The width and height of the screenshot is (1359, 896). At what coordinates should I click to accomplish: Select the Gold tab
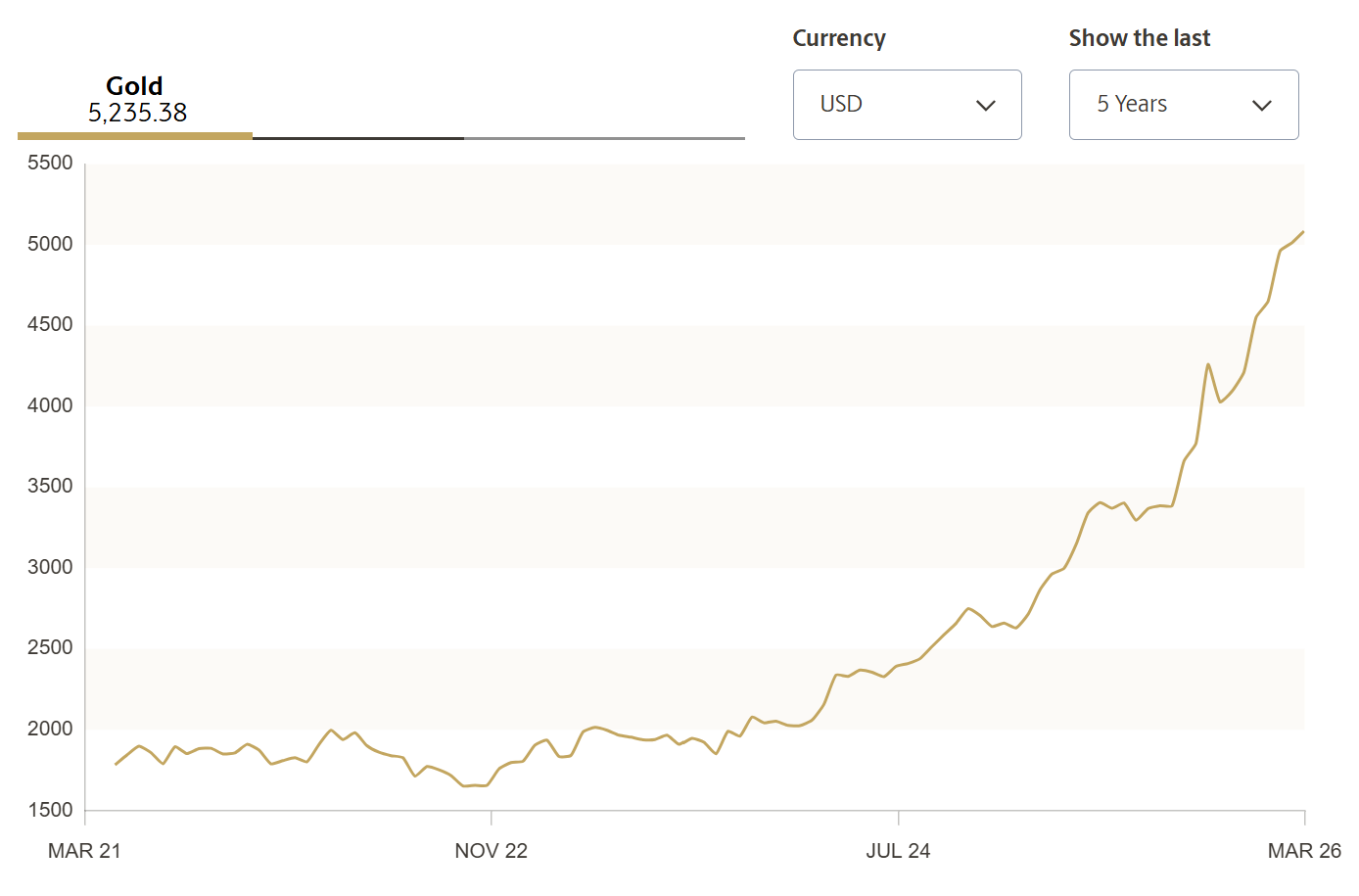pyautogui.click(x=134, y=86)
